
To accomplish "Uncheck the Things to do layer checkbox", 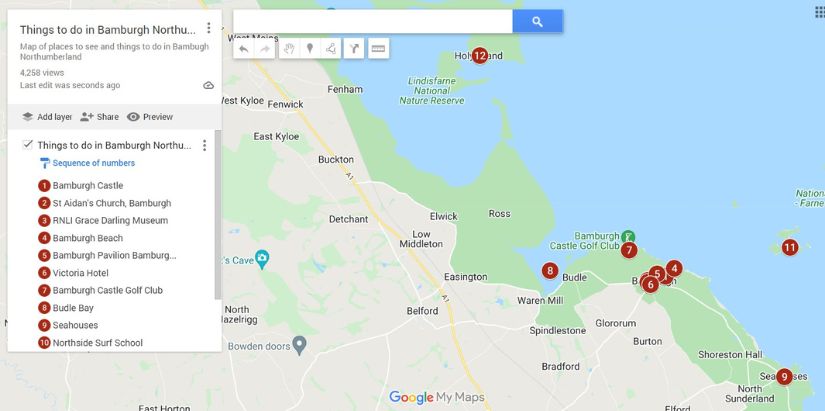I will pyautogui.click(x=28, y=145).
